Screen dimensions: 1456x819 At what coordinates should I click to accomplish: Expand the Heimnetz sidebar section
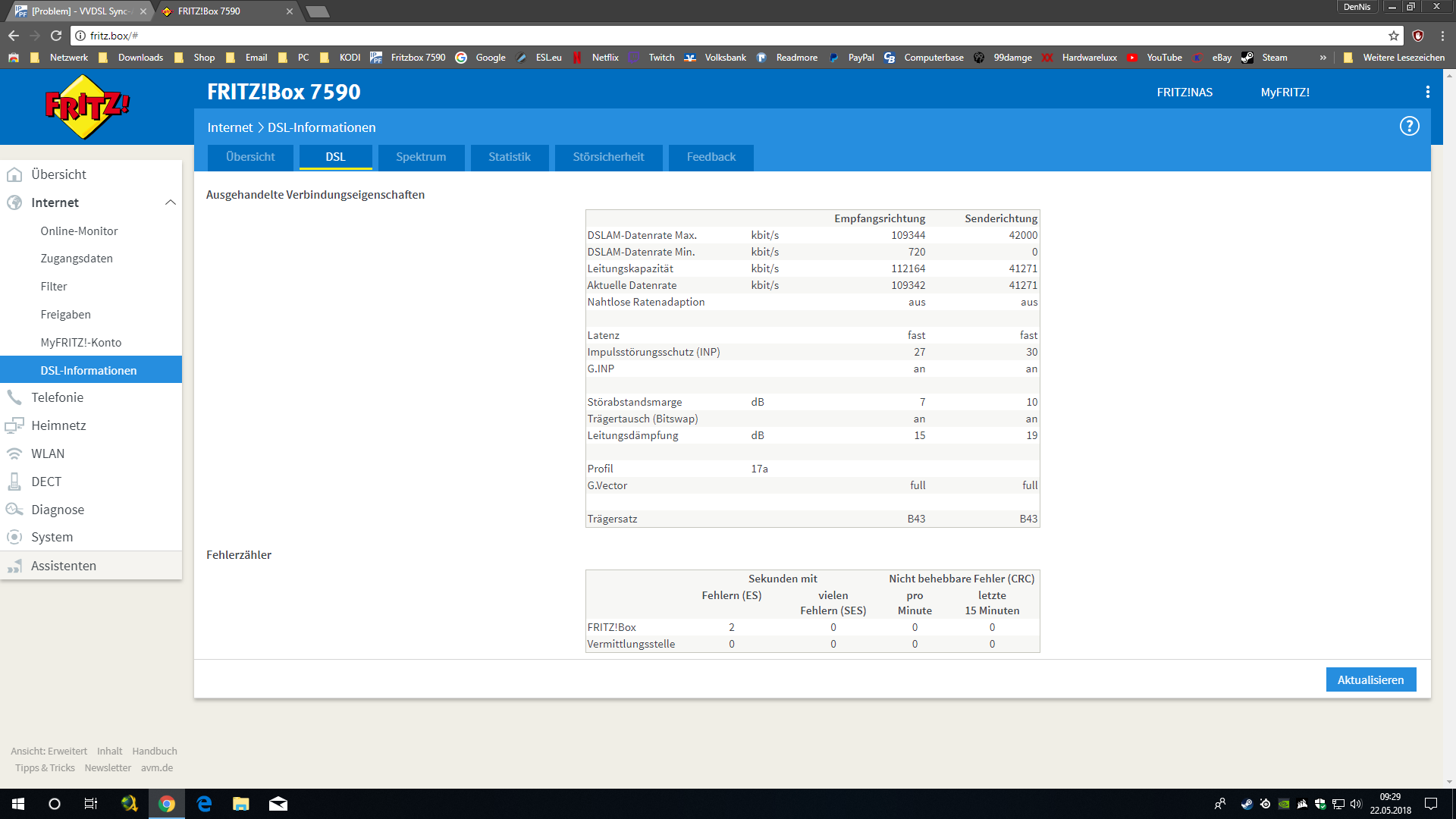tap(58, 425)
